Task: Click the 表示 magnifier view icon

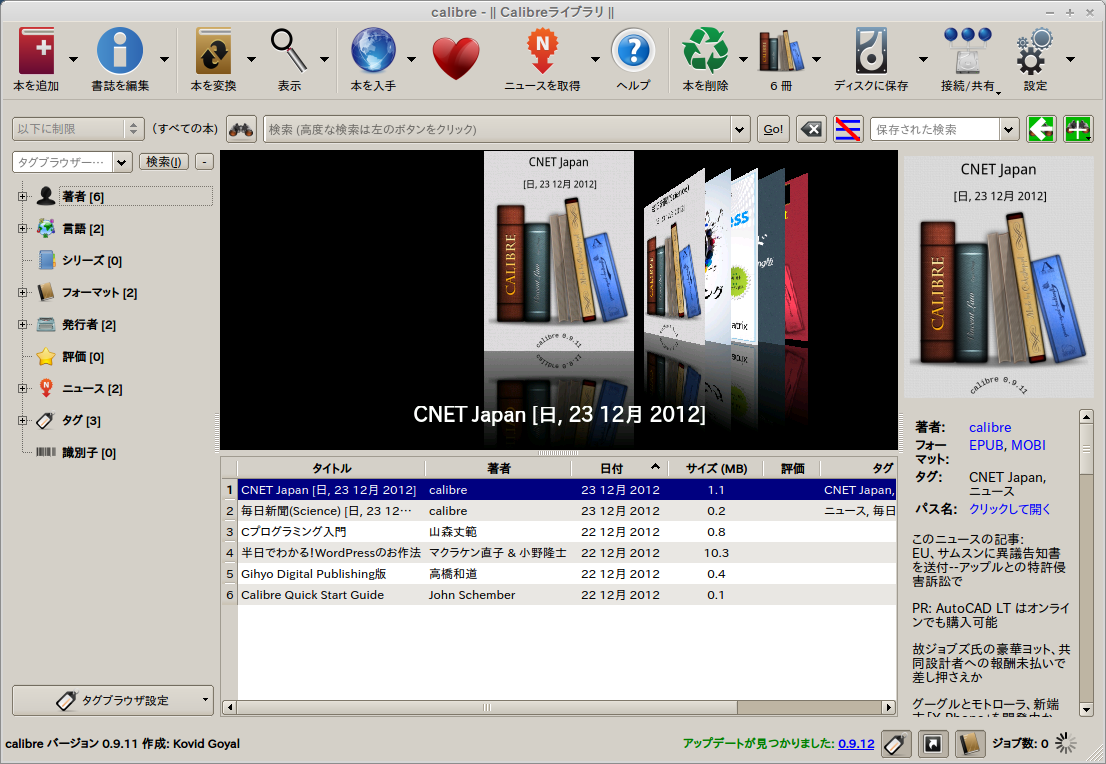Action: point(289,51)
